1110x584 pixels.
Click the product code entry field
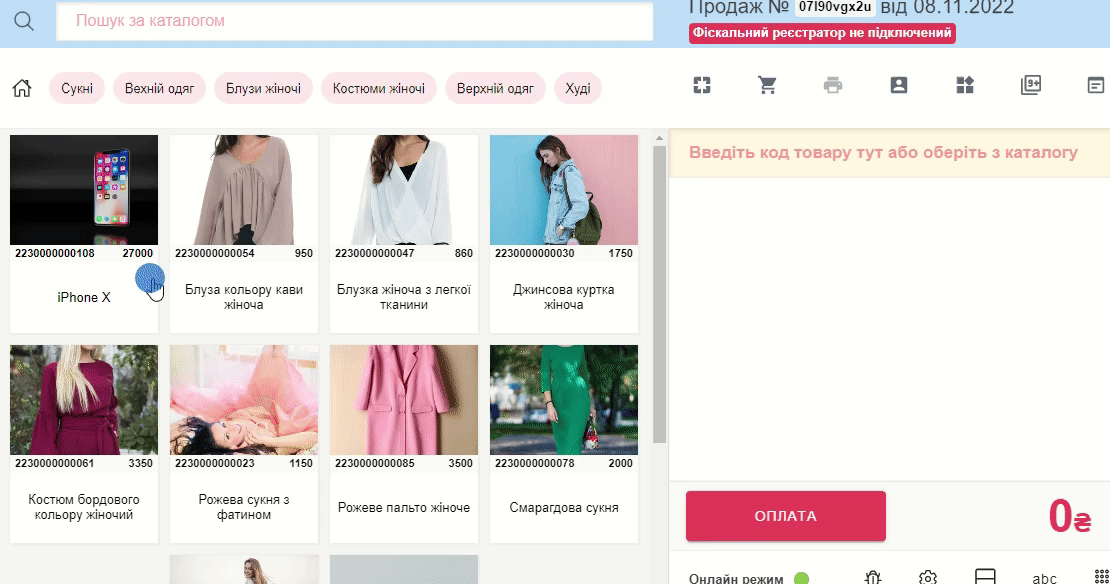[x=889, y=153]
